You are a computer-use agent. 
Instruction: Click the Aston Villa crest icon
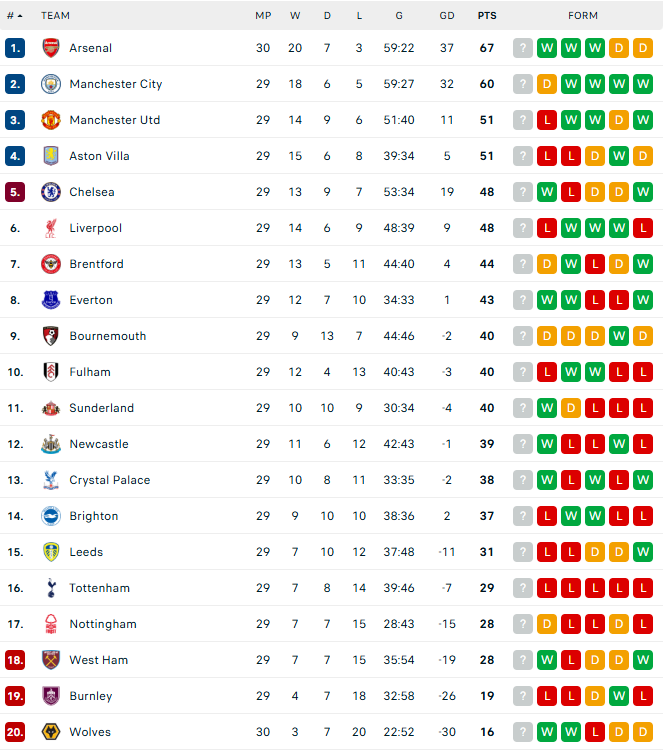[x=51, y=156]
